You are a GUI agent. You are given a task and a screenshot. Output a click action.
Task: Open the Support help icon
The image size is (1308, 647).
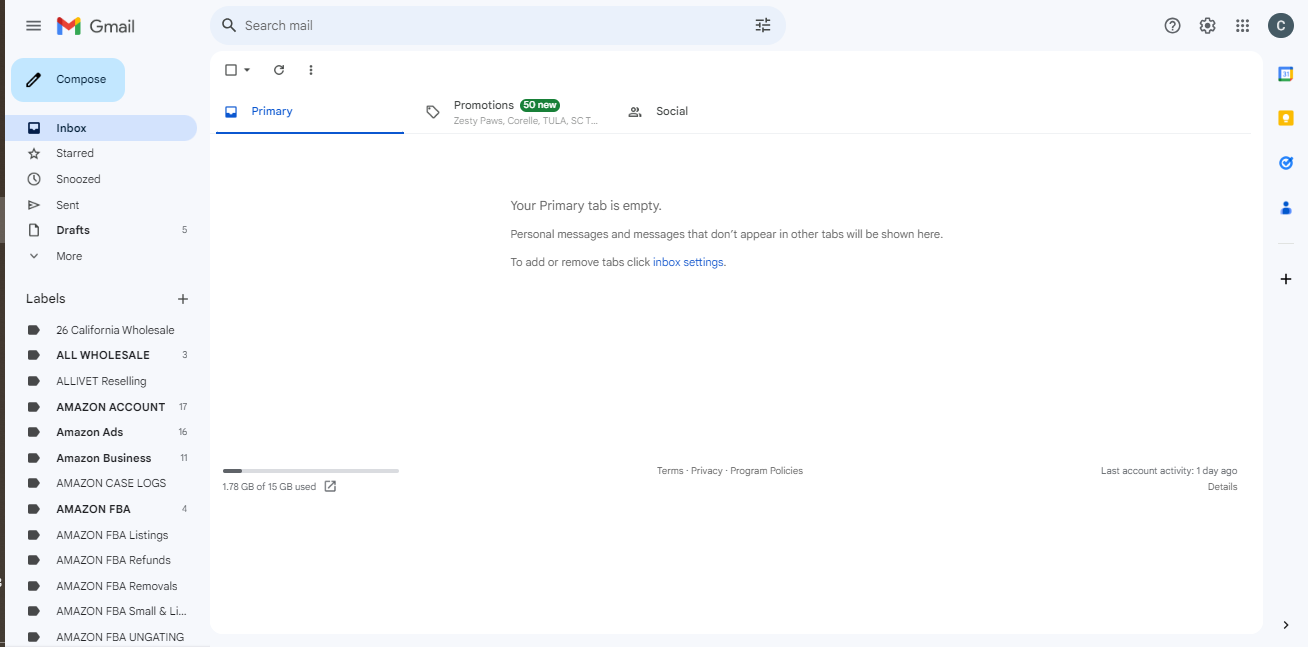(x=1173, y=26)
